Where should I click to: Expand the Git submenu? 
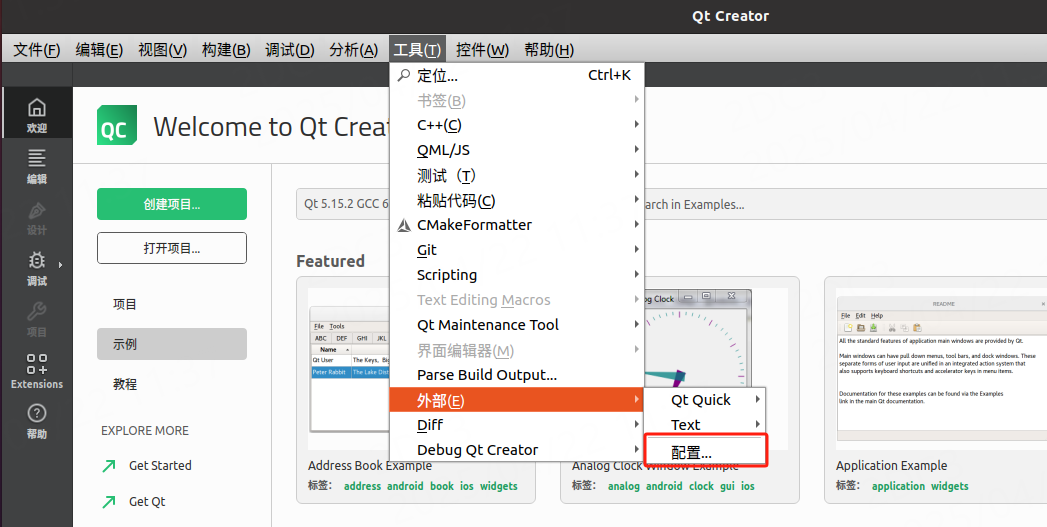(x=517, y=250)
